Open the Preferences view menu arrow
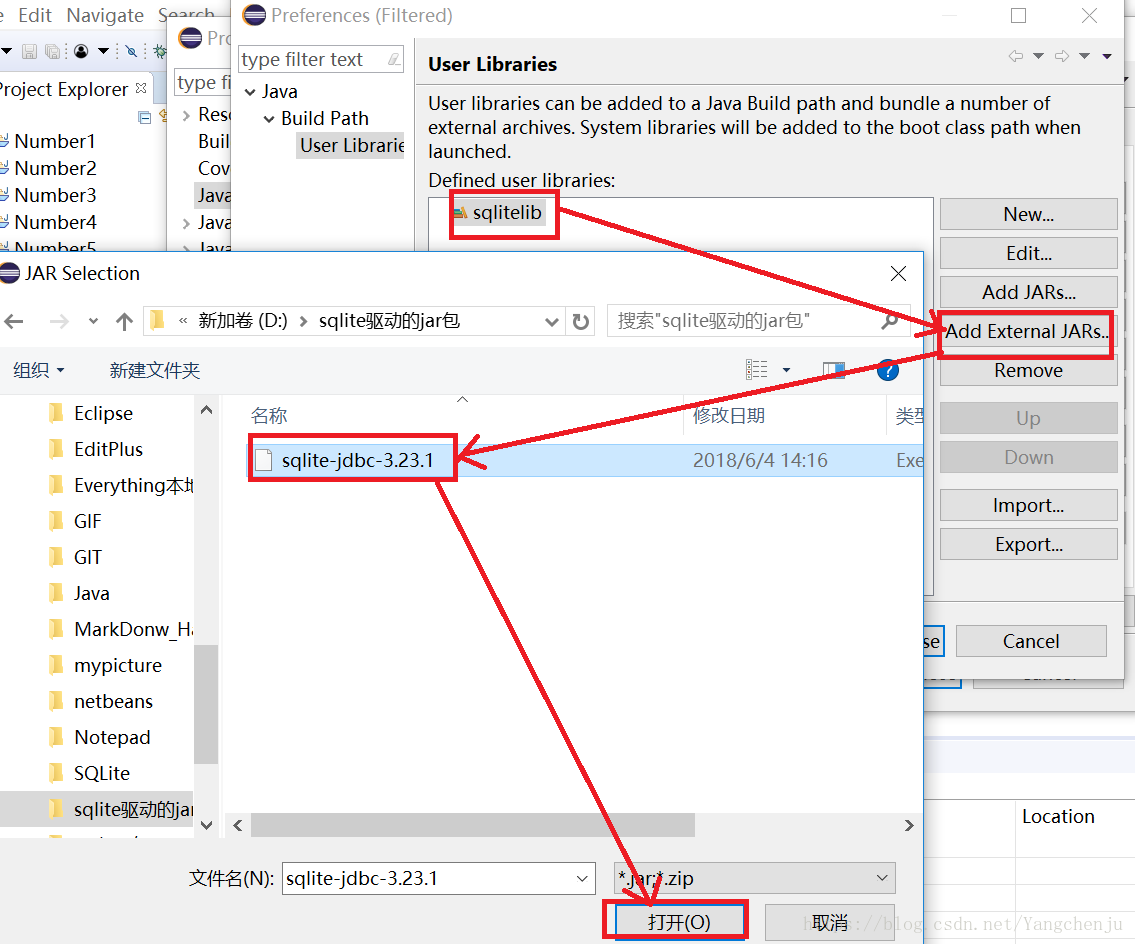Image resolution: width=1135 pixels, height=944 pixels. click(x=1107, y=56)
